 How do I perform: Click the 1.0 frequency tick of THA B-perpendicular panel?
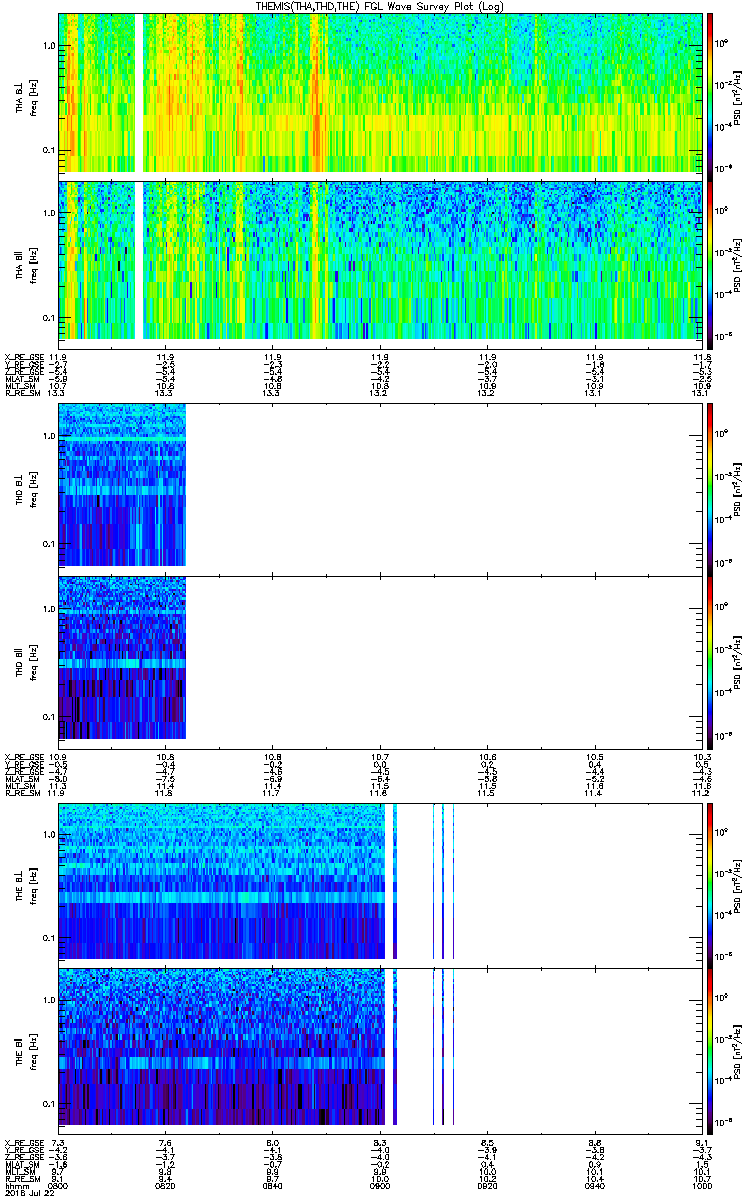point(48,46)
